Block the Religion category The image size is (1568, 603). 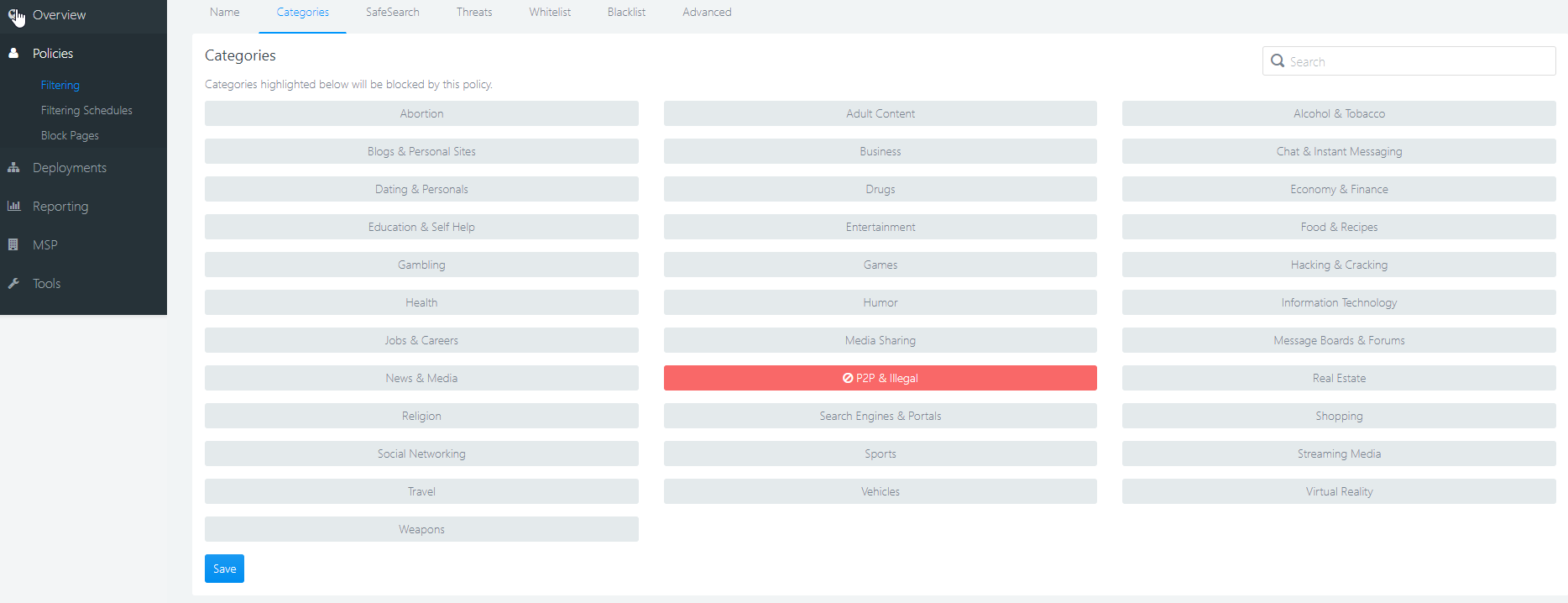click(x=421, y=416)
